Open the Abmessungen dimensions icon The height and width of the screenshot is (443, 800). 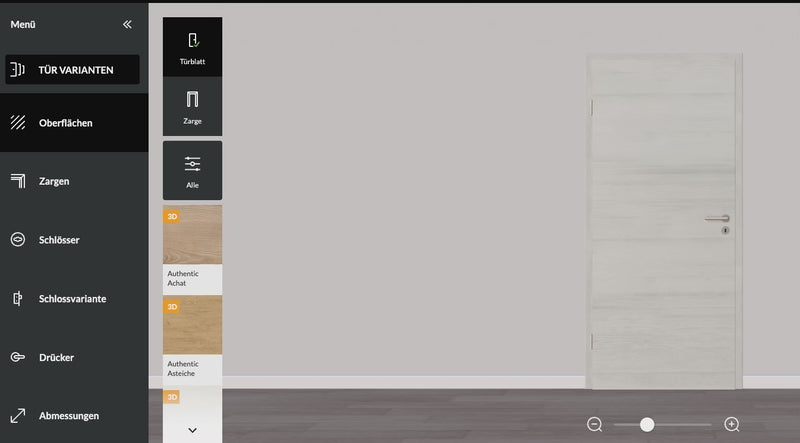click(x=18, y=415)
